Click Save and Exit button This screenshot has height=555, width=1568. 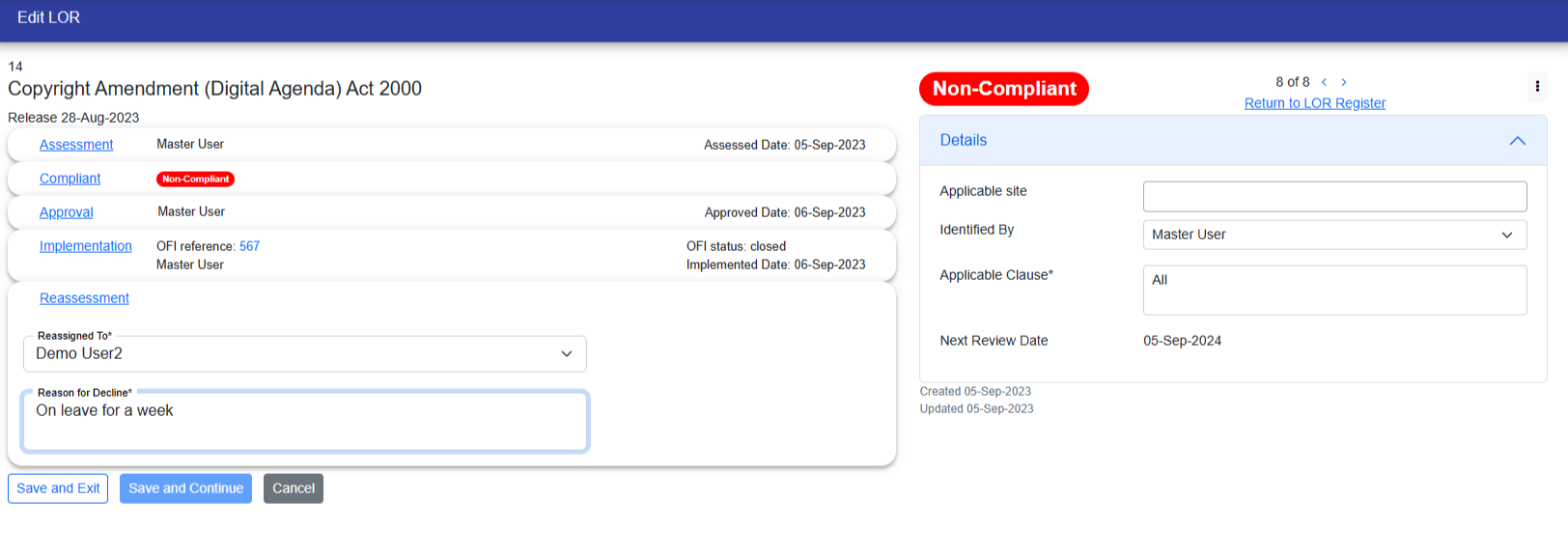58,488
